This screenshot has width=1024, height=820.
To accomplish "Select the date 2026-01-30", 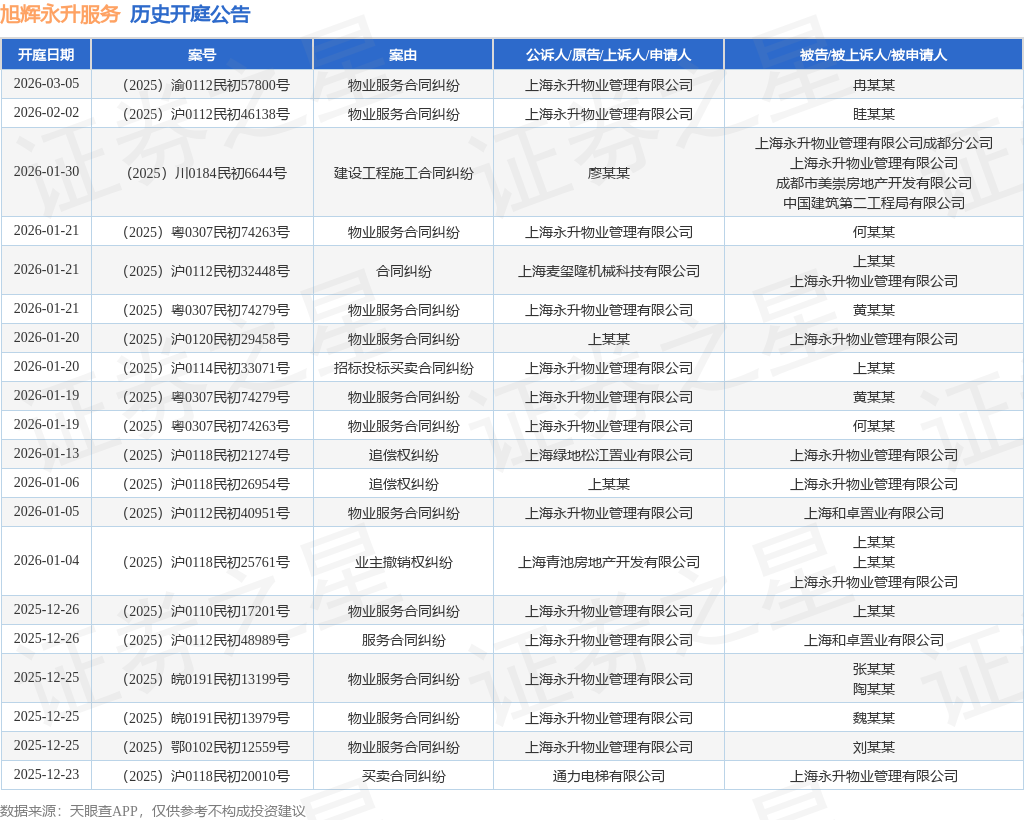I will point(46,171).
